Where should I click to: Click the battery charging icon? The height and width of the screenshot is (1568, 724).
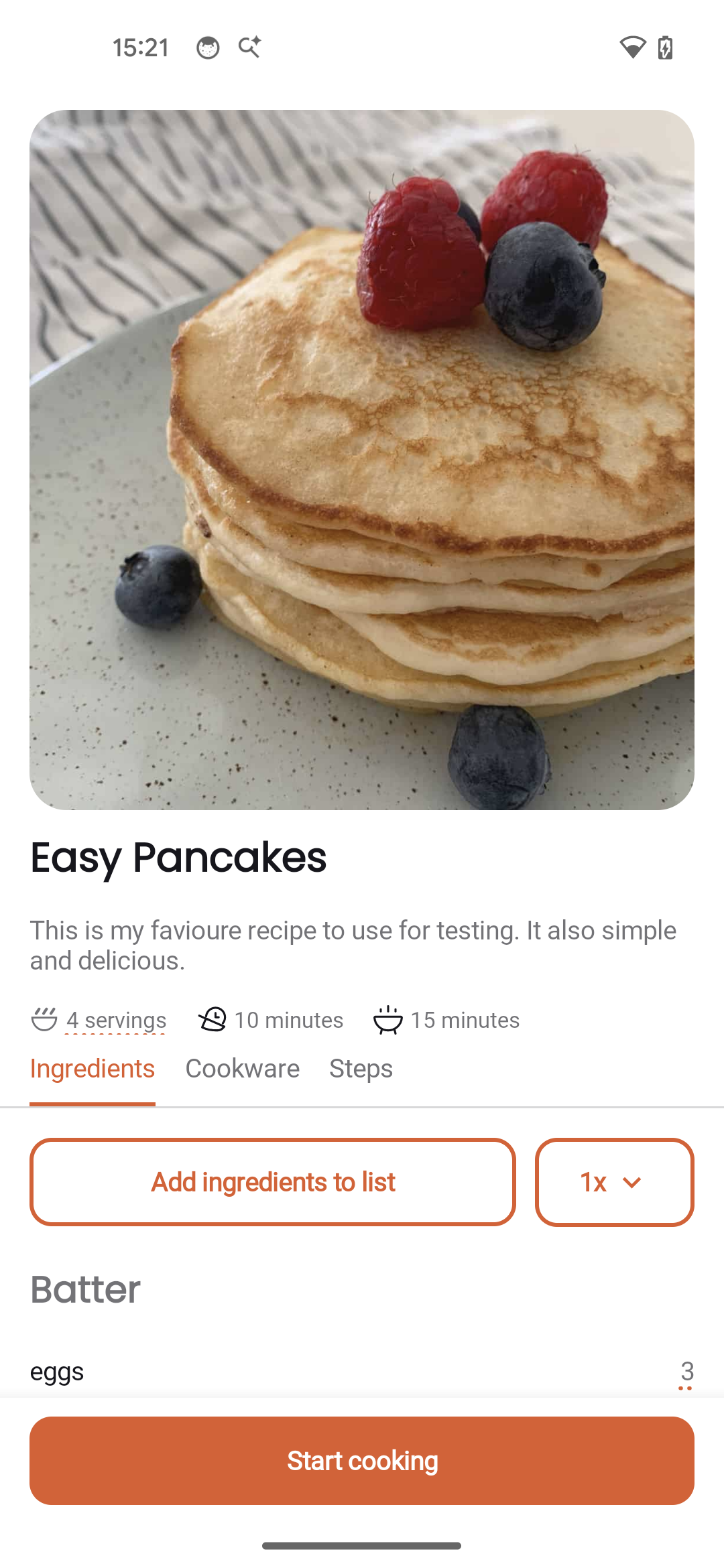666,47
